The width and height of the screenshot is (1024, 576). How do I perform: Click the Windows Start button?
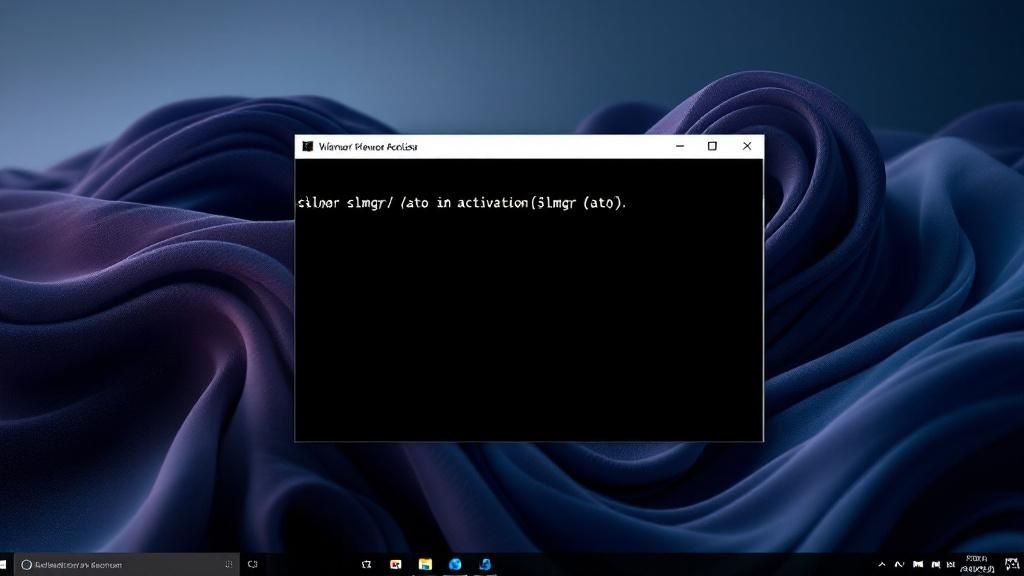point(3,564)
